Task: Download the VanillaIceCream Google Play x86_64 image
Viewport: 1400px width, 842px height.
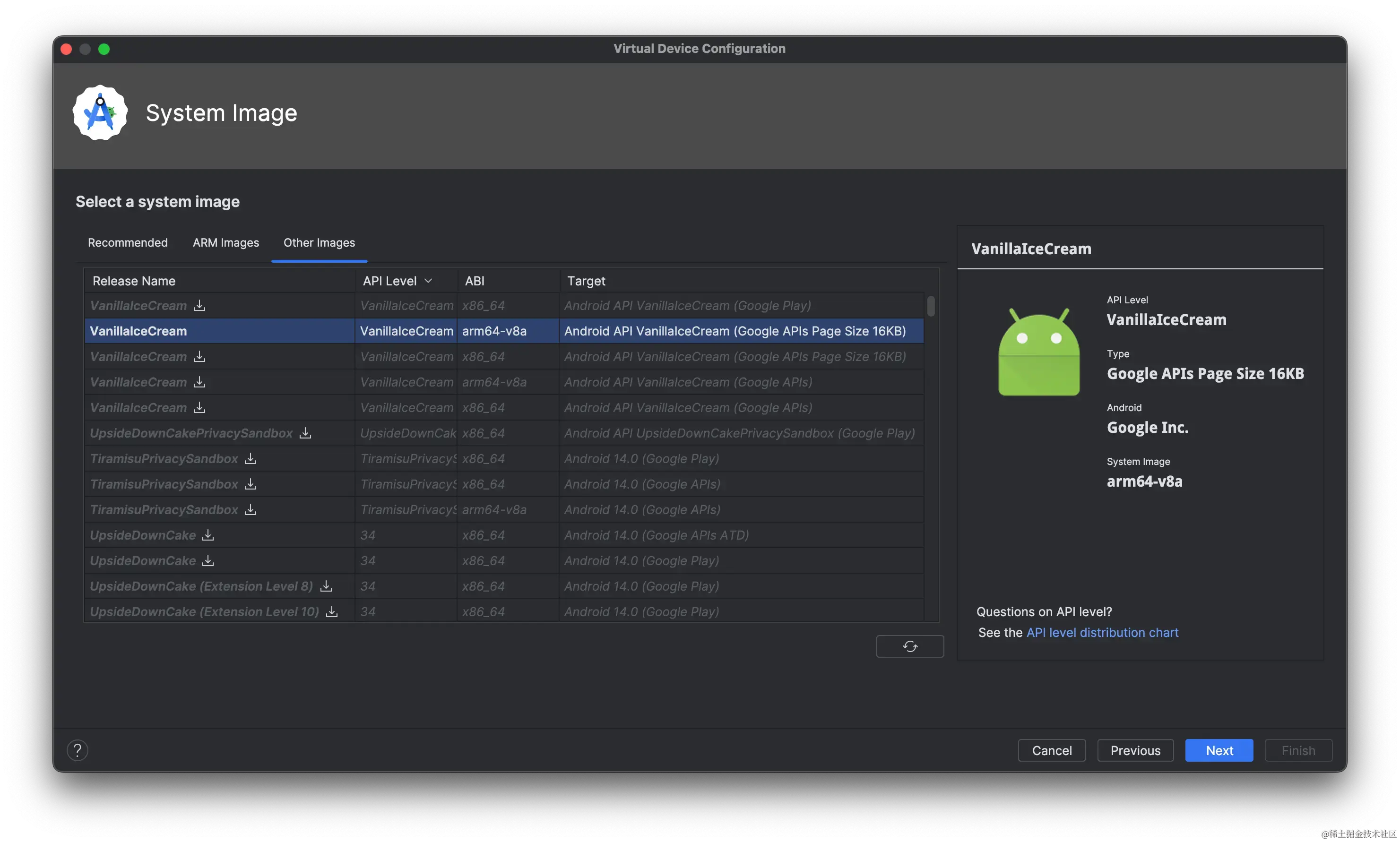Action: 199,305
